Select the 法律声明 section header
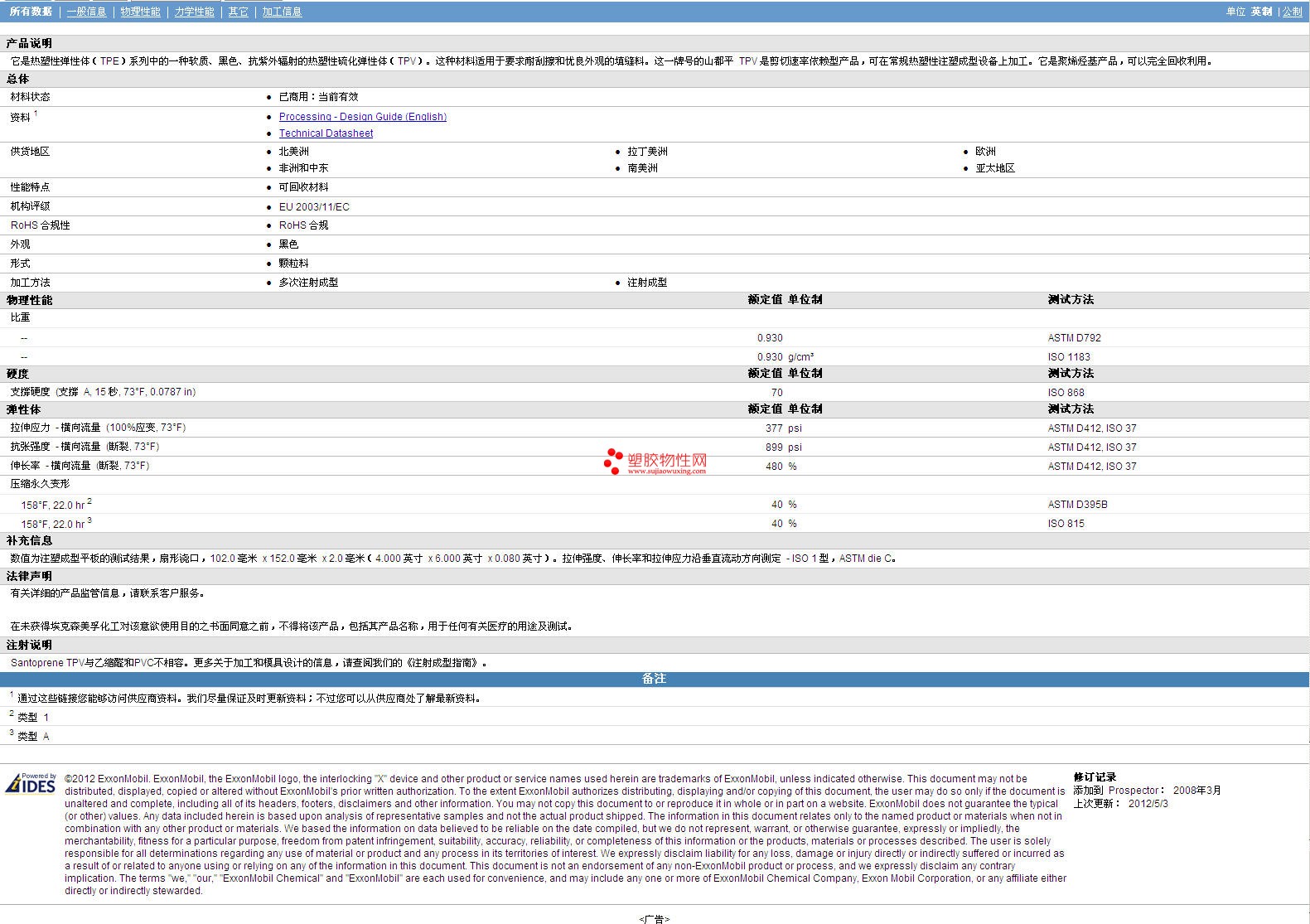Viewport: 1310px width, 924px height. point(29,576)
